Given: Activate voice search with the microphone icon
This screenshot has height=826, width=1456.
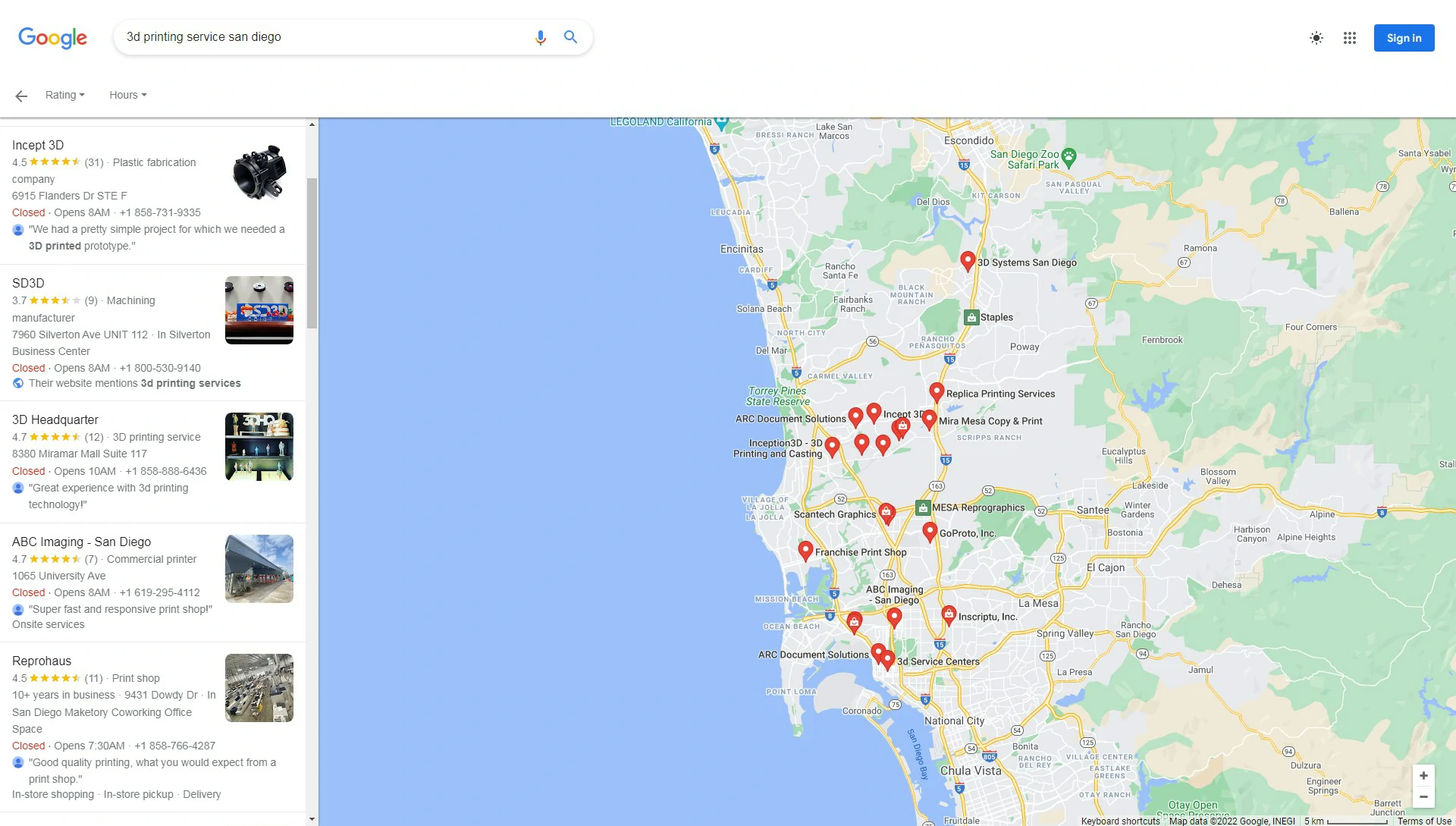Looking at the screenshot, I should pos(540,36).
